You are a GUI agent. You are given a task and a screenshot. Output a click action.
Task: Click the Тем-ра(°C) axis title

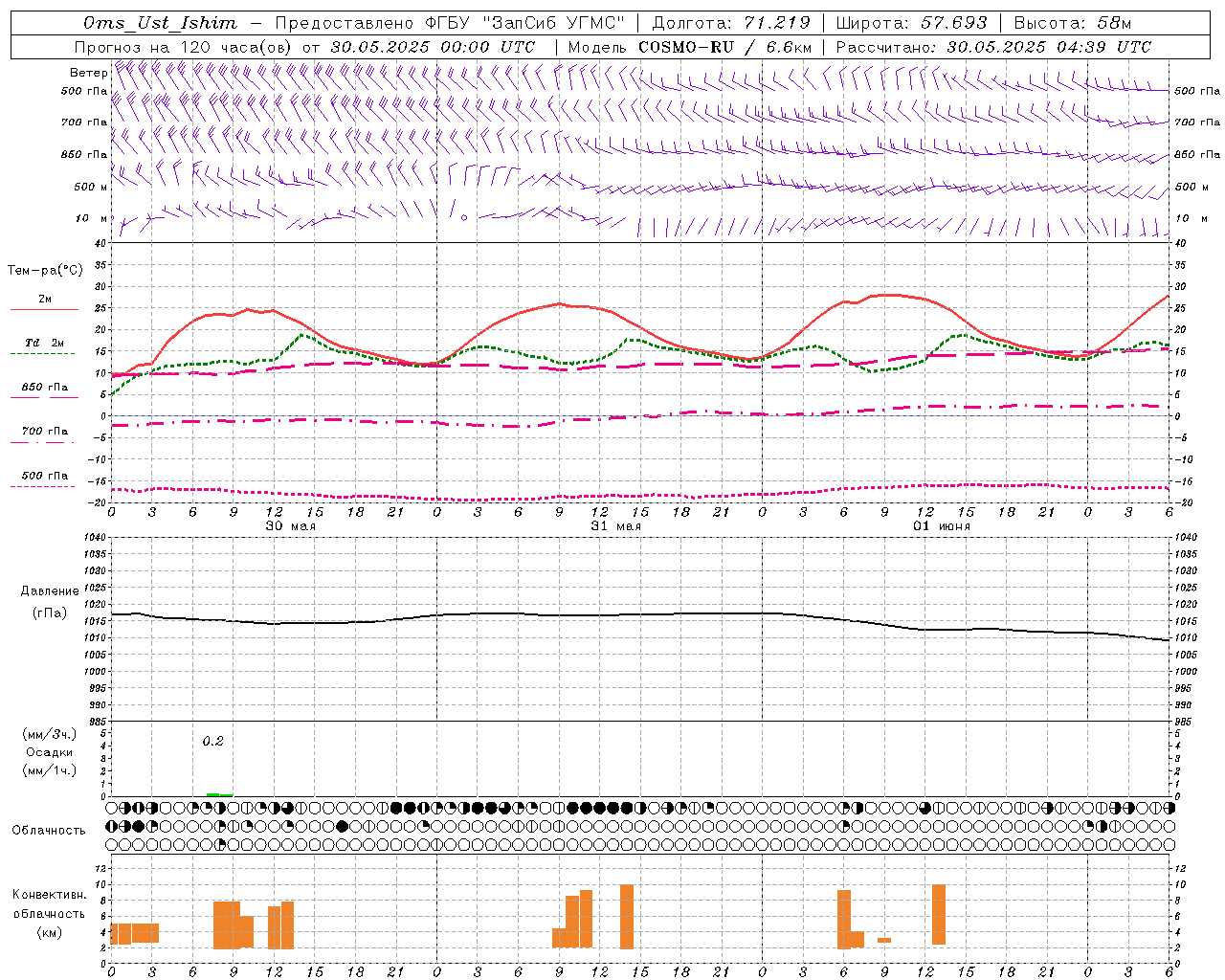click(45, 271)
